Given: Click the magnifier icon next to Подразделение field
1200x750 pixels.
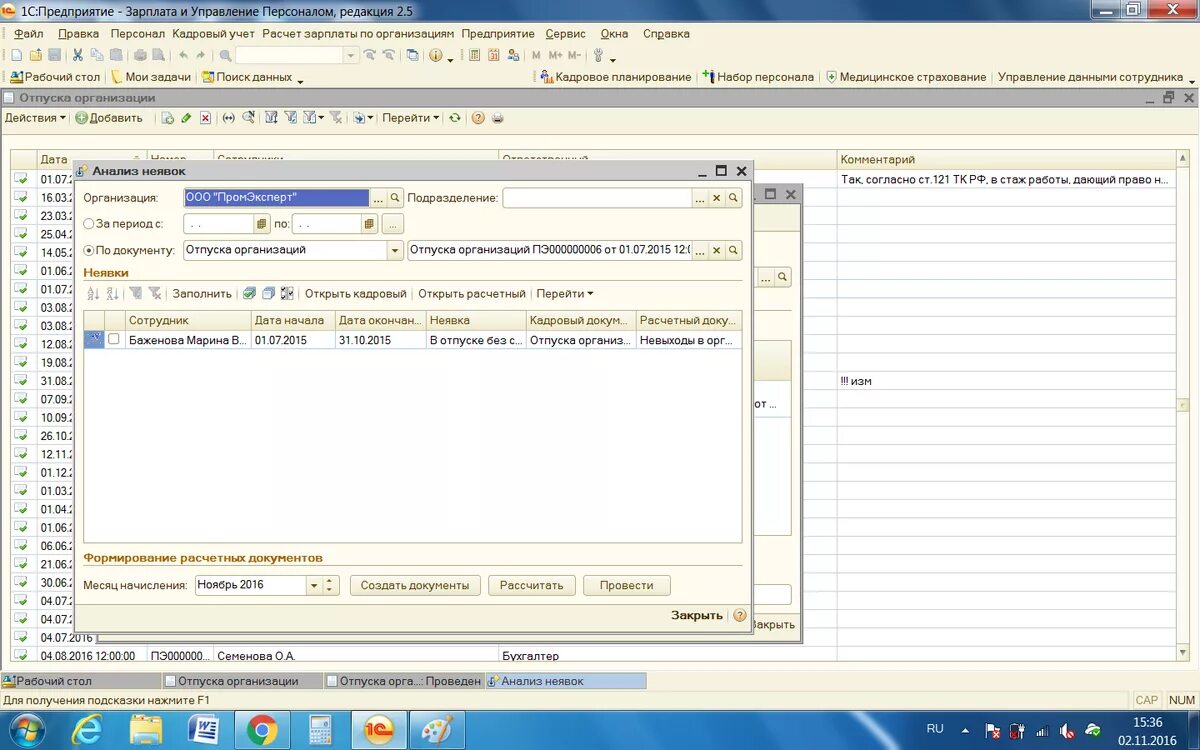Looking at the screenshot, I should pos(734,198).
